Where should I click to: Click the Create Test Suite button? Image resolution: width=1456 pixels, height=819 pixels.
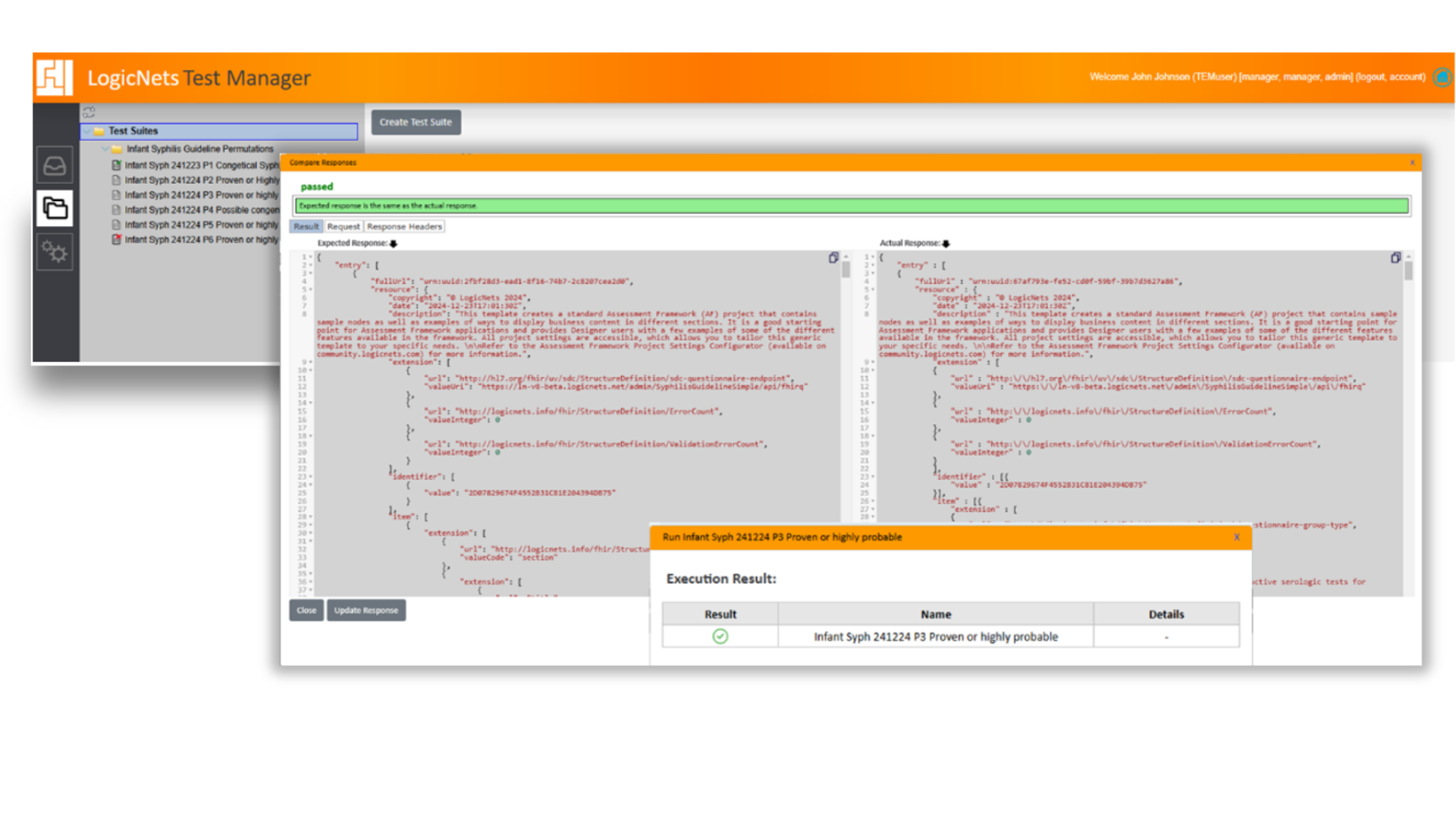[415, 122]
